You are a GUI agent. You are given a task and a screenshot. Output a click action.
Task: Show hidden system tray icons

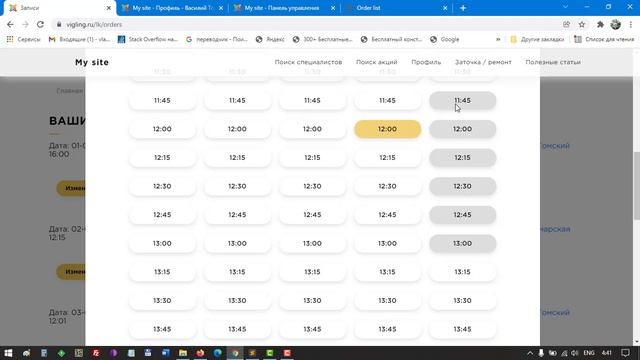click(530, 353)
